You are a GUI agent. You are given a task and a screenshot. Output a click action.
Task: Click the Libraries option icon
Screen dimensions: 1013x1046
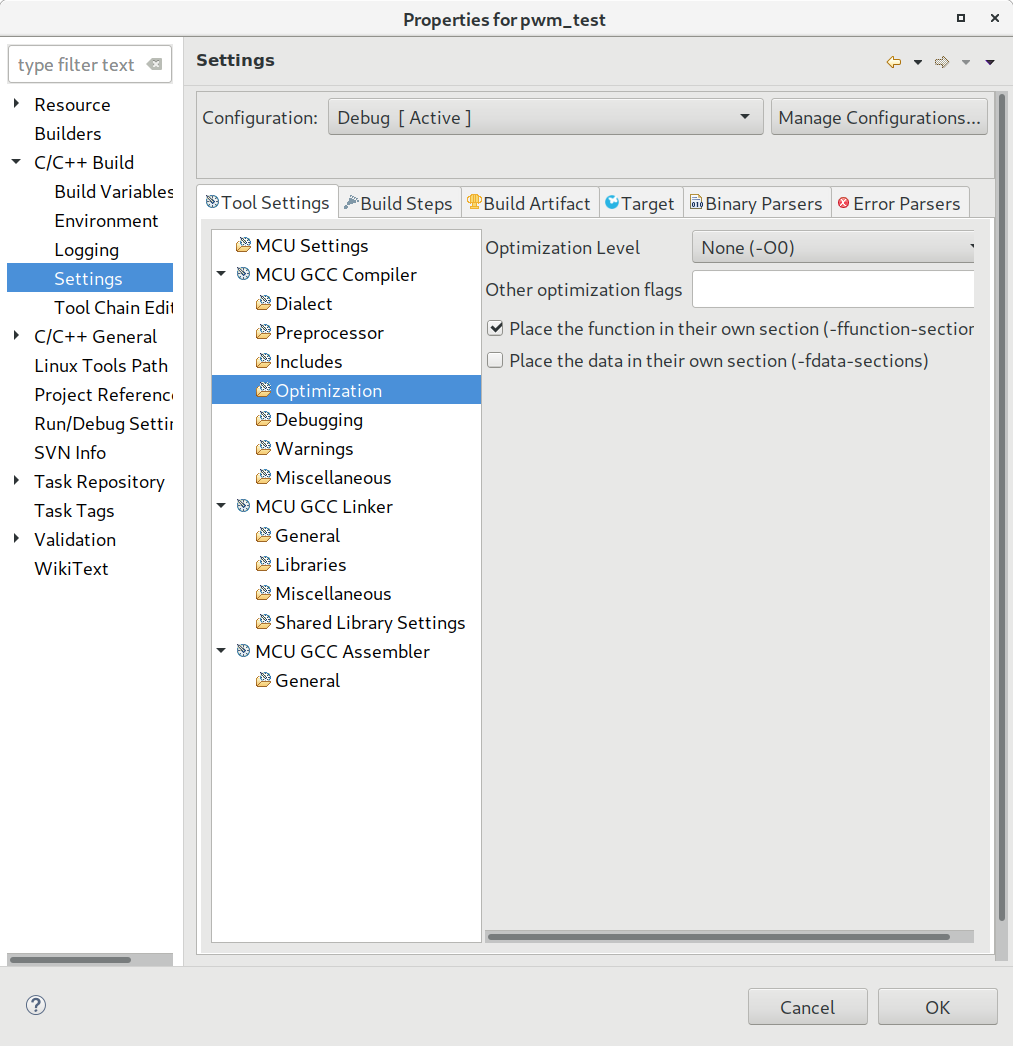pyautogui.click(x=264, y=564)
